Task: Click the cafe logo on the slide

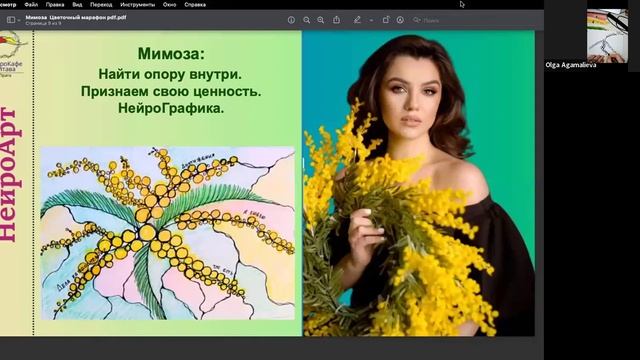Action: point(12,53)
